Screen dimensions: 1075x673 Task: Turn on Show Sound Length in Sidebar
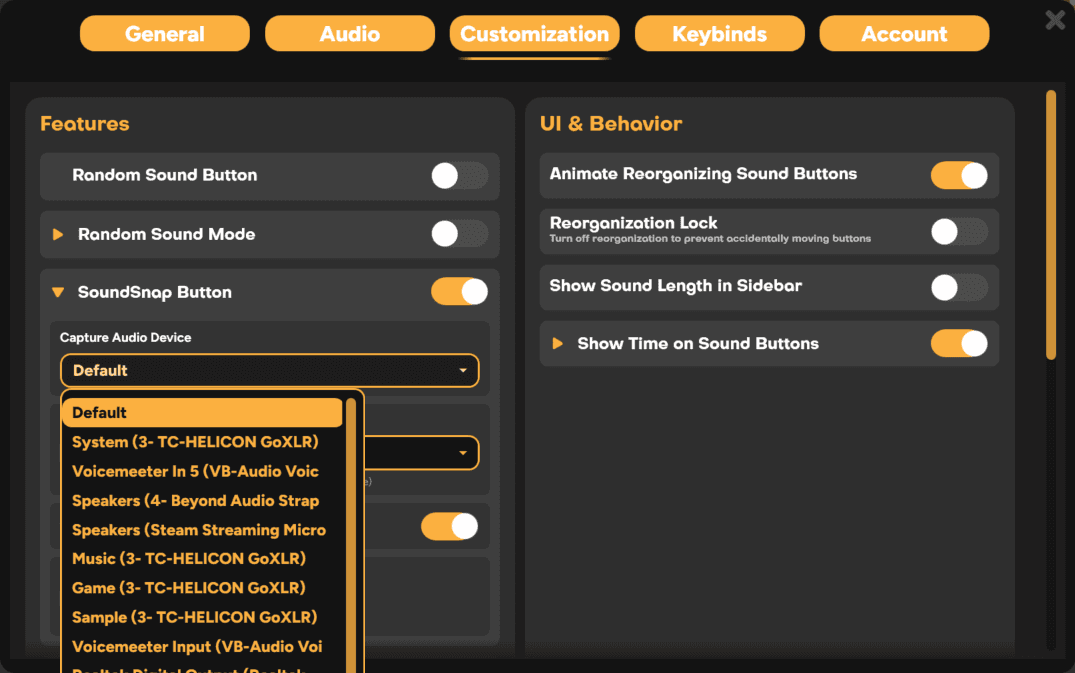958,287
